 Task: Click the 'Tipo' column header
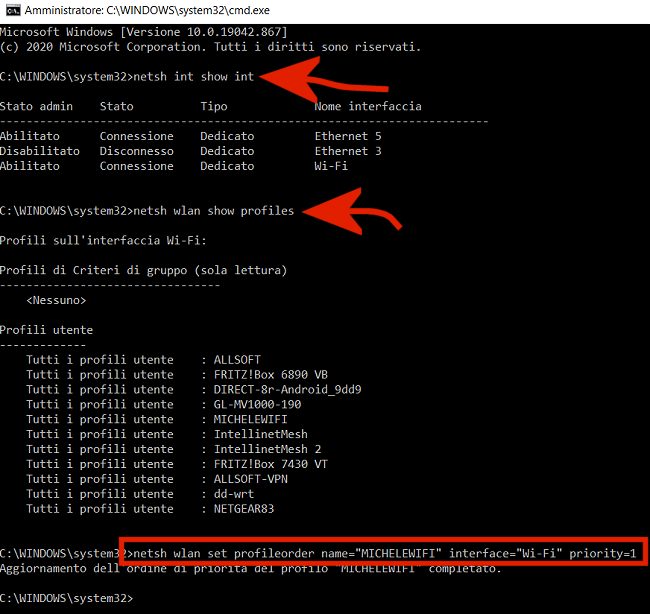(214, 107)
